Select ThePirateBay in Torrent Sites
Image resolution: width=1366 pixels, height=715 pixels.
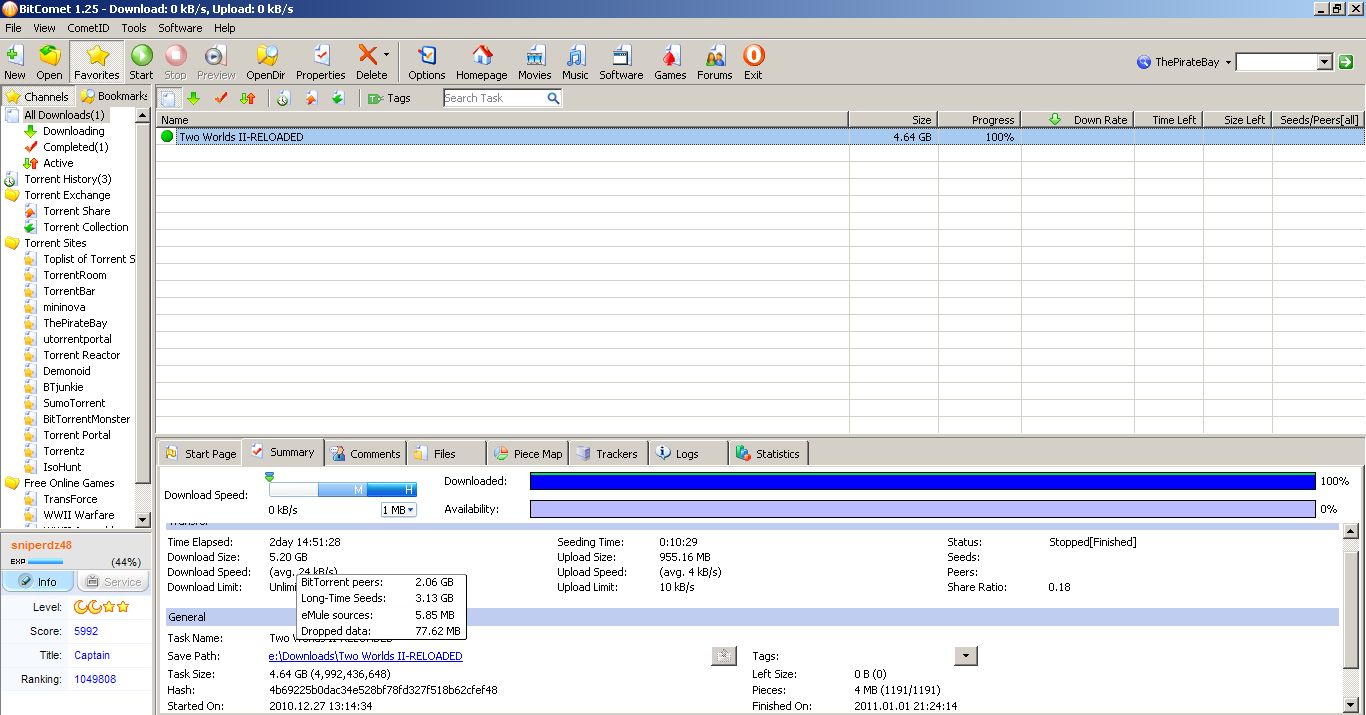75,323
